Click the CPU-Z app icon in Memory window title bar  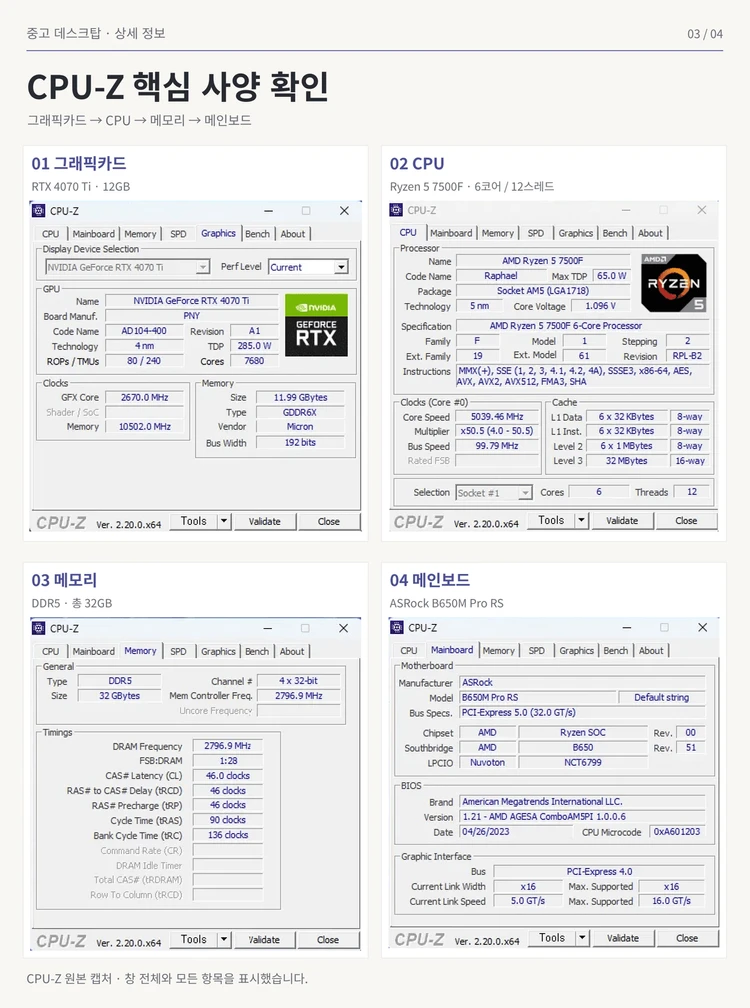click(39, 628)
